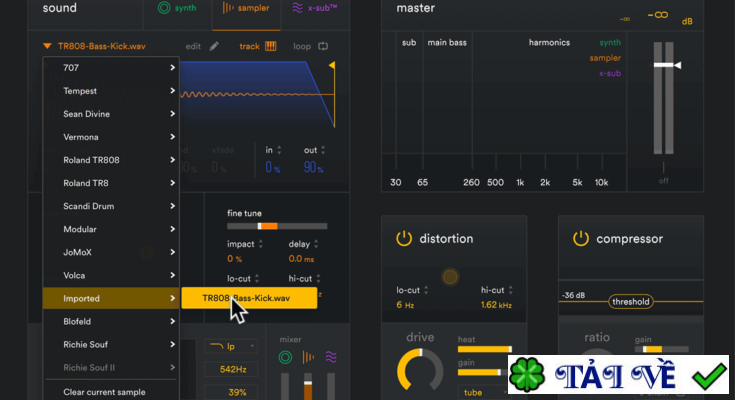Screen dimensions: 735x400
Task: Click the distortion 1.62 kHz hi-cut value
Action: pyautogui.click(x=496, y=305)
